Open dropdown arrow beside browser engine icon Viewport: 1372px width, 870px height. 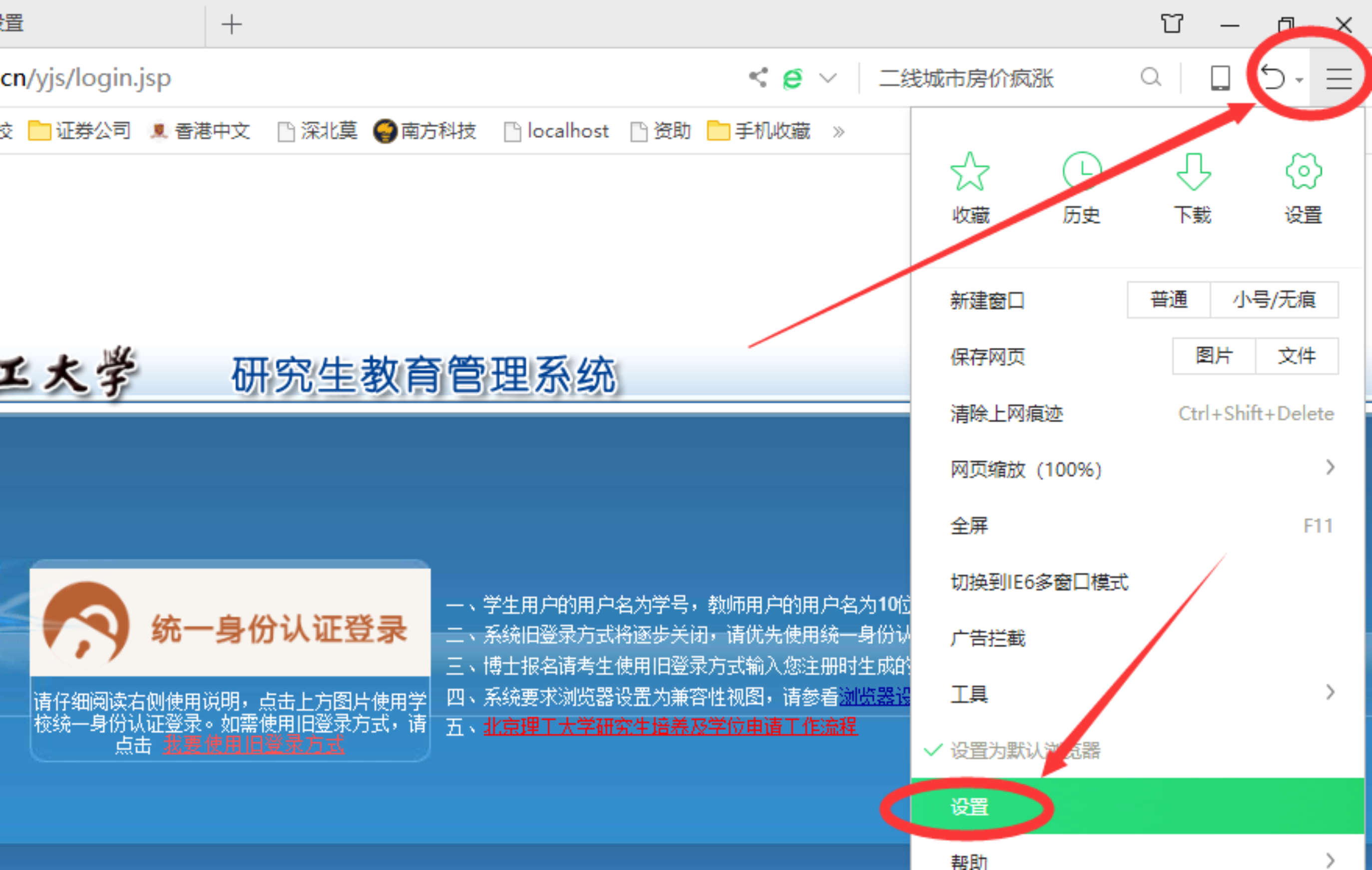(828, 78)
